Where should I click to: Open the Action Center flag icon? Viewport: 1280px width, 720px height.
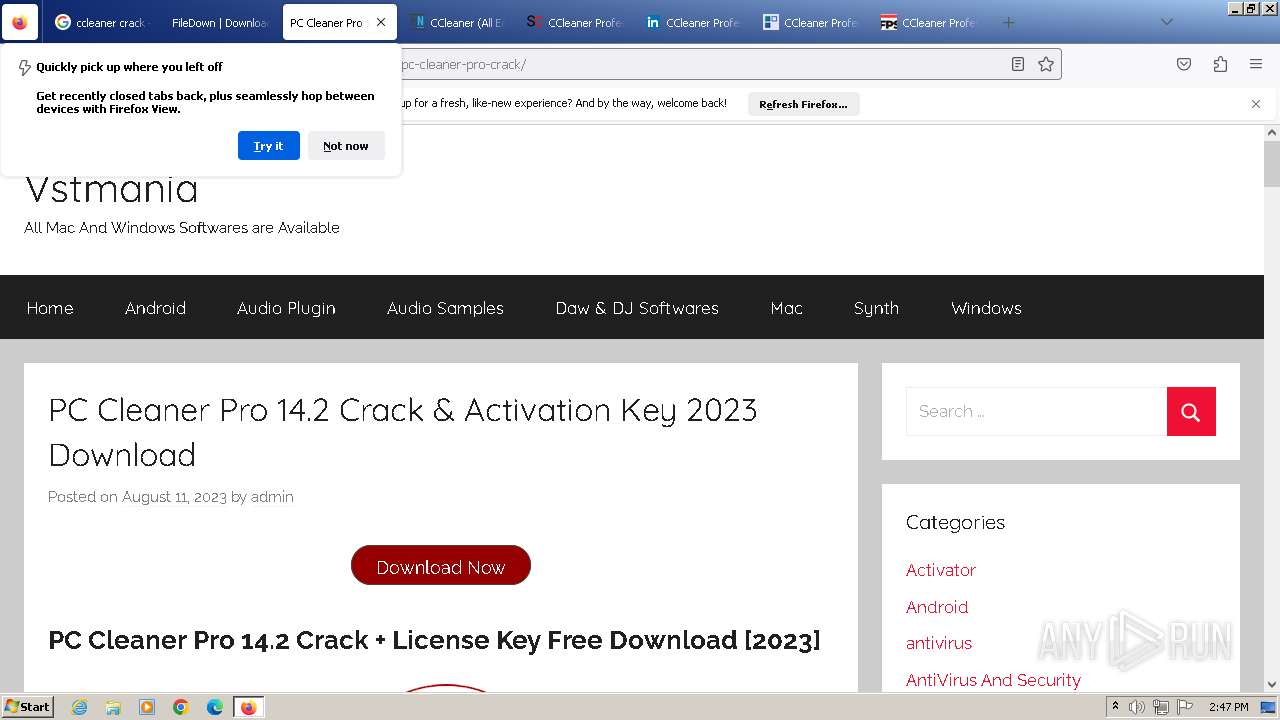(1184, 707)
